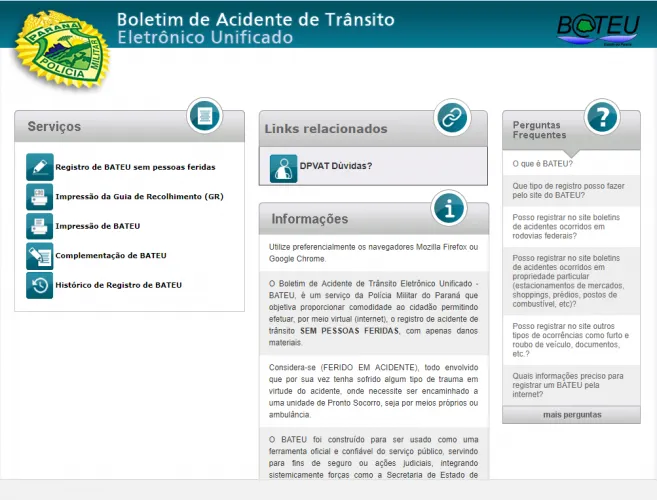Image resolution: width=657 pixels, height=500 pixels.
Task: Open the Impressão de BATEU service
Action: (98, 226)
